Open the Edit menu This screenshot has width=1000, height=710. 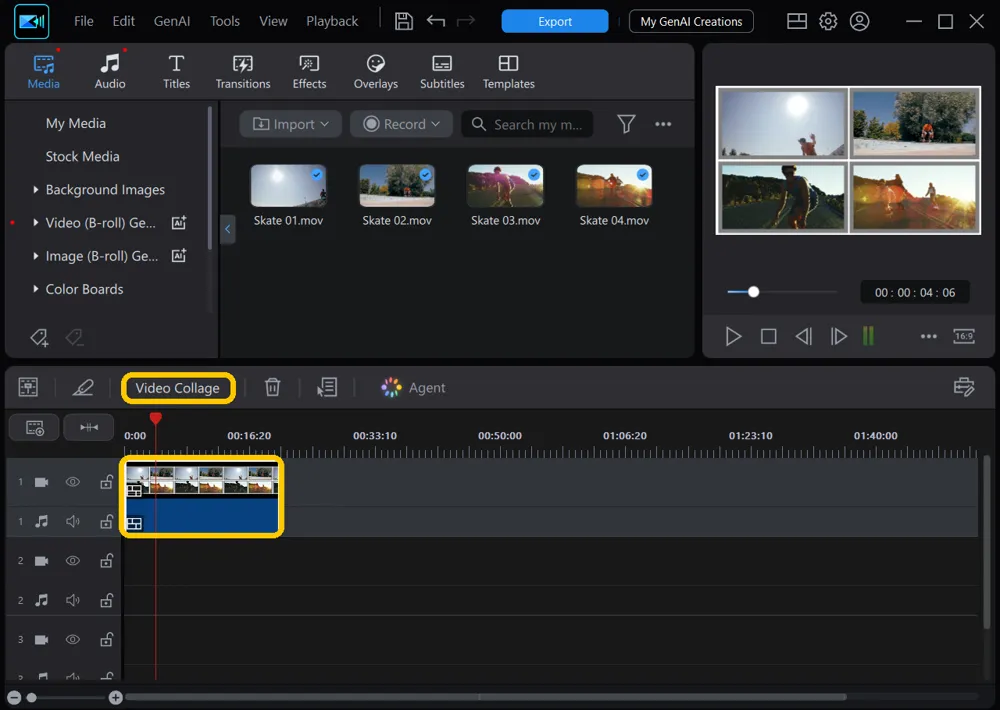click(123, 21)
